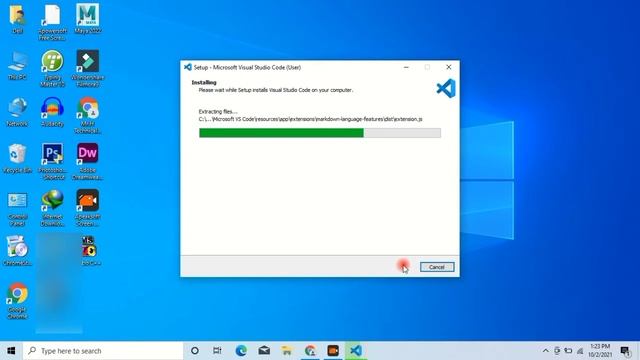Viewport: 640px width, 360px height.
Task: Select the Dell folder desktop icon
Action: click(17, 19)
